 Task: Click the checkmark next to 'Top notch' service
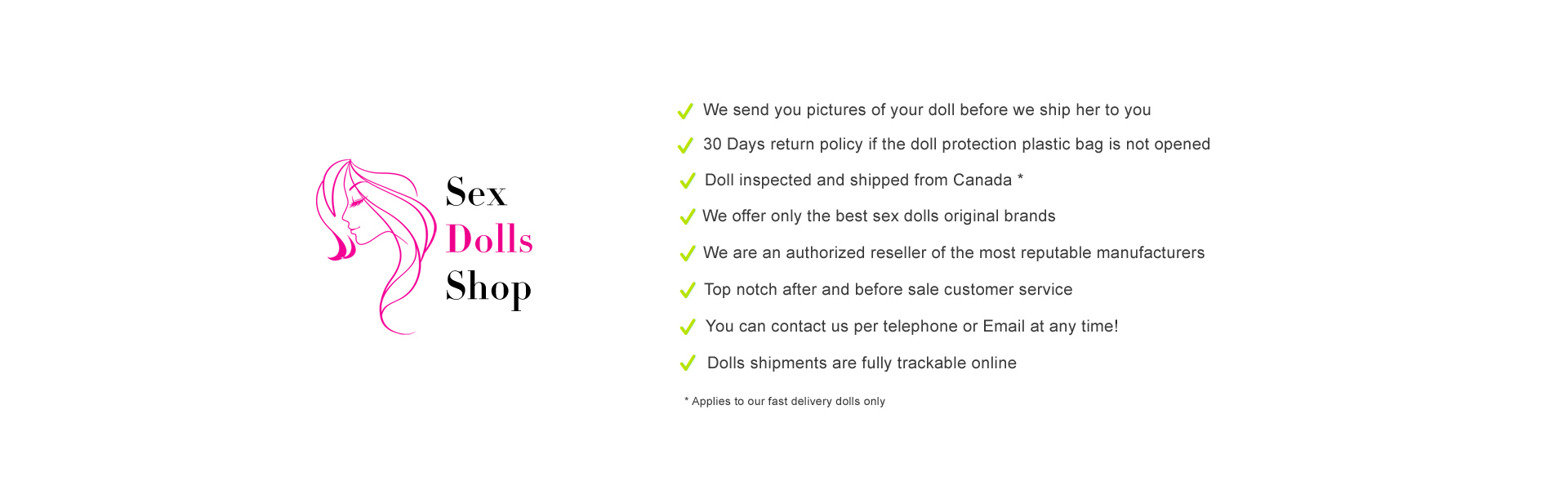[688, 291]
